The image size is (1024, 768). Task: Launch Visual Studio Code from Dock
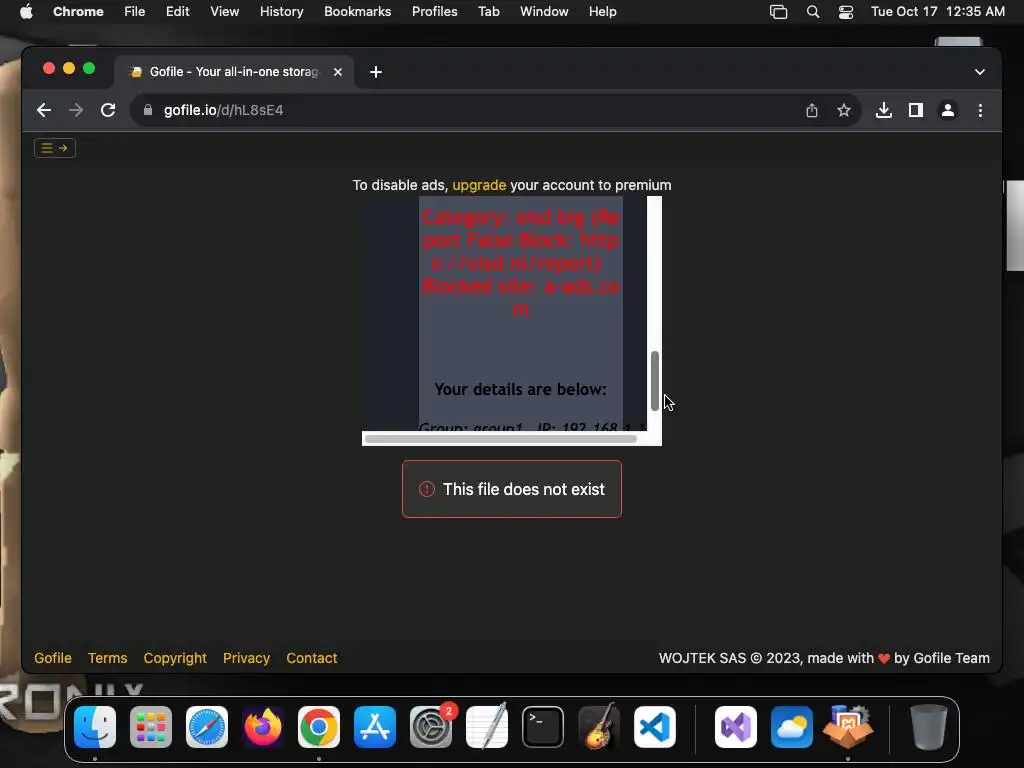pos(655,727)
